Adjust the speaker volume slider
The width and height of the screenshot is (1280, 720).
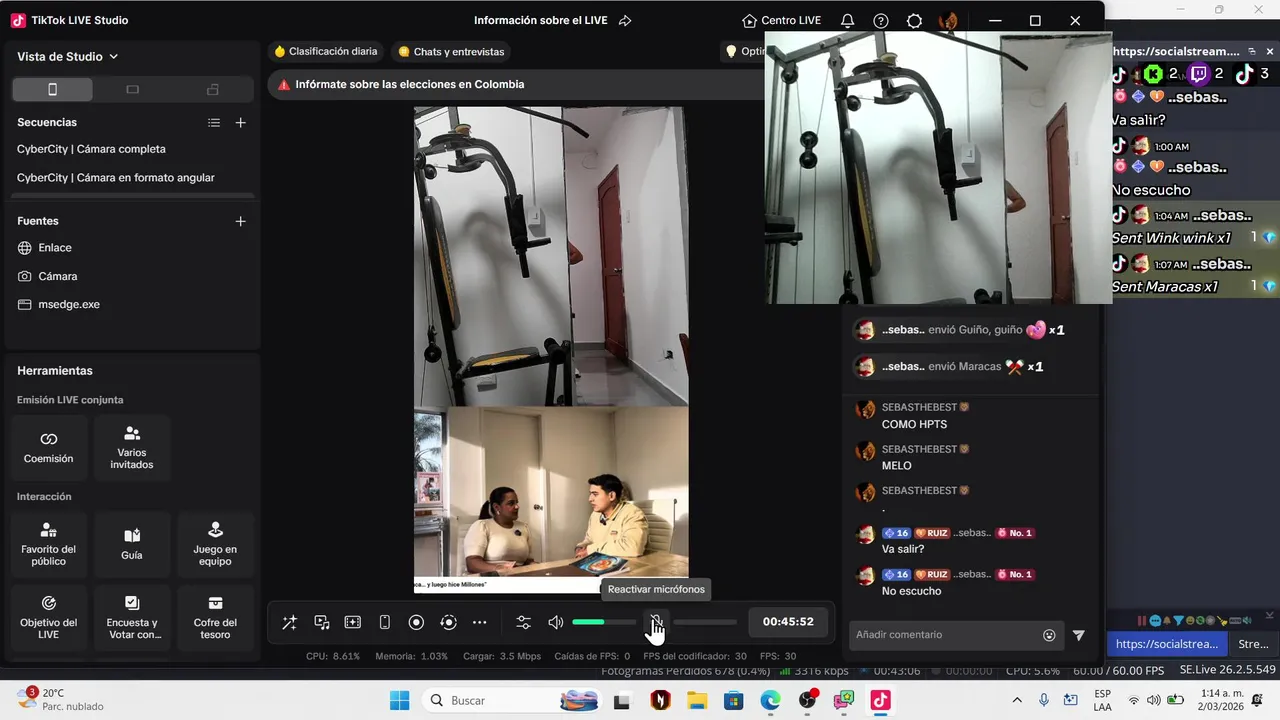(604, 622)
